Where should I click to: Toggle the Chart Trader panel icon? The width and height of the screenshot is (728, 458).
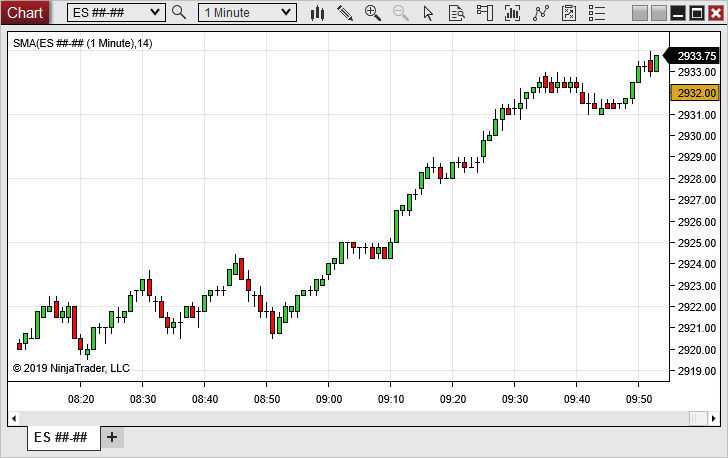pyautogui.click(x=485, y=13)
